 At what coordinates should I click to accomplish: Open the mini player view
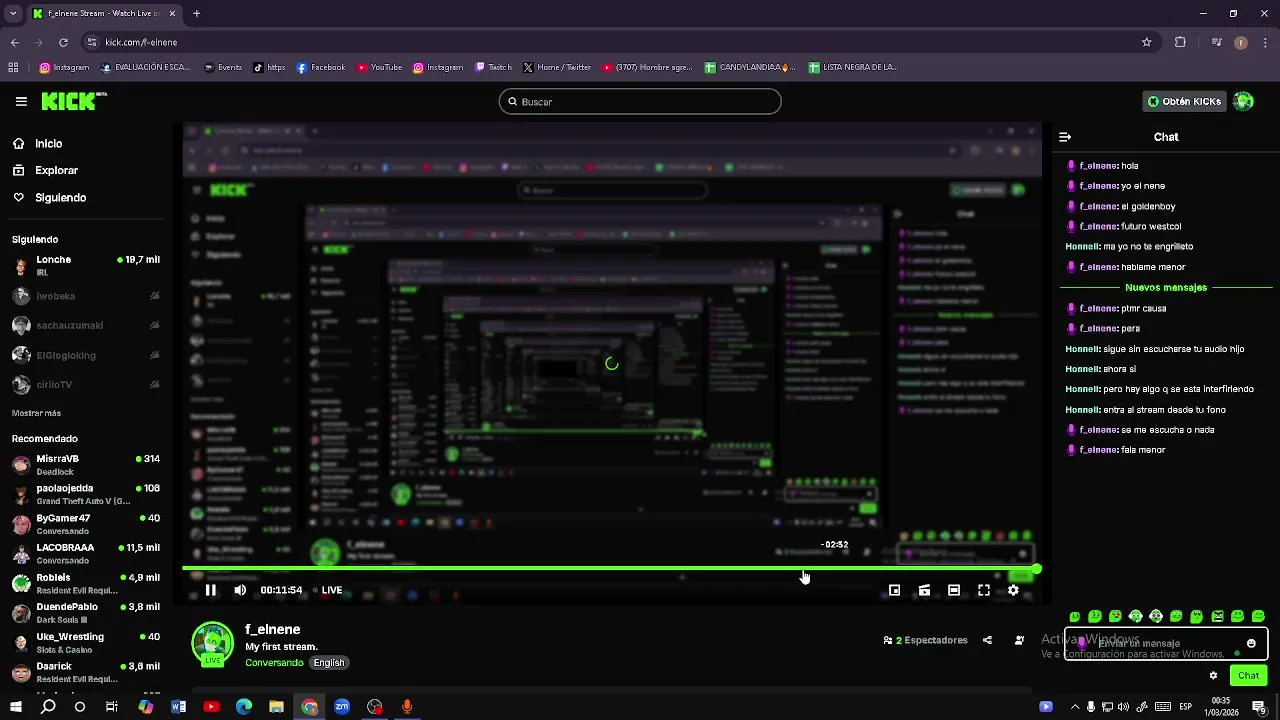point(894,590)
